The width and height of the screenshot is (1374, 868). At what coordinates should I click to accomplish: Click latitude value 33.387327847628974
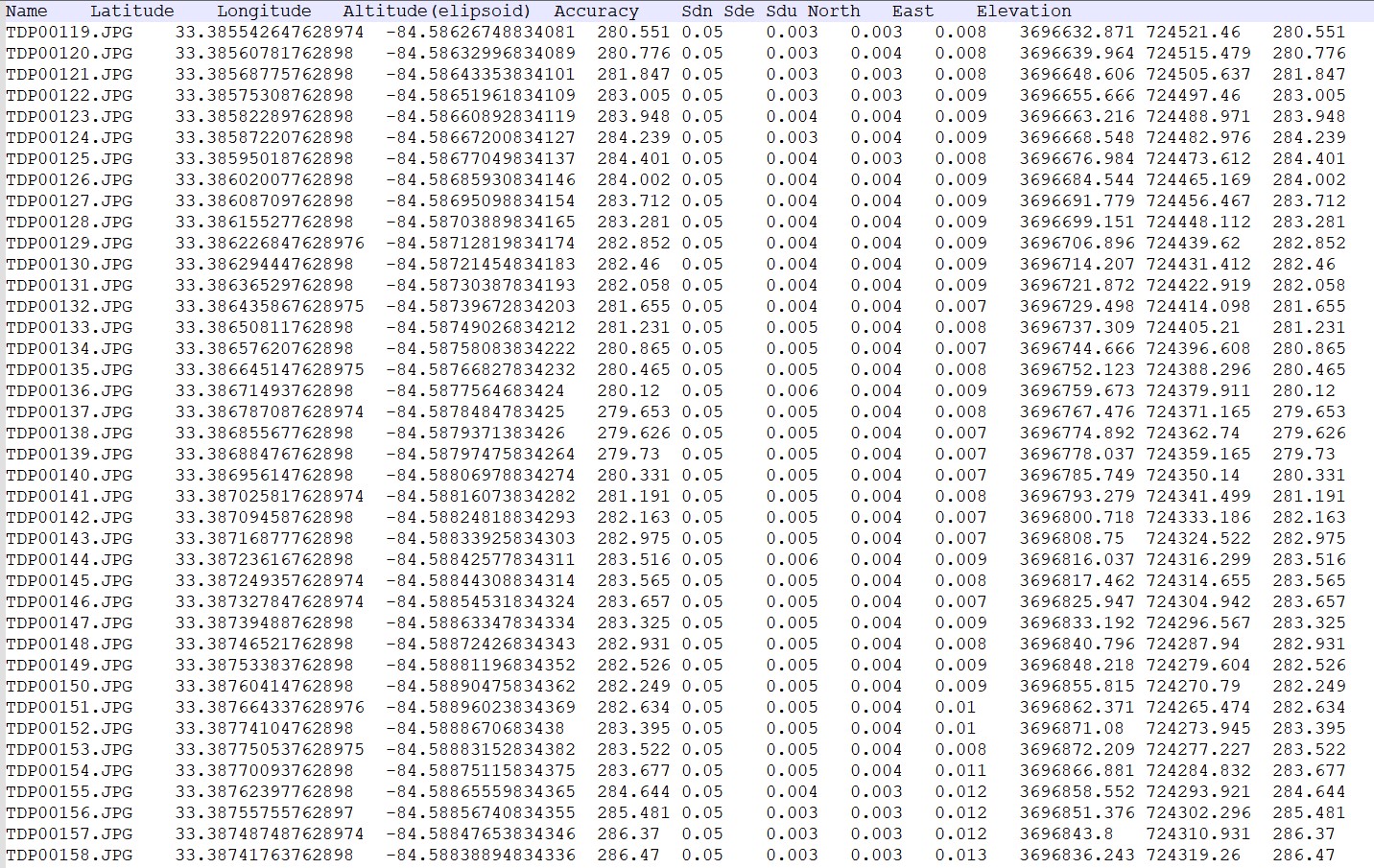pos(270,601)
